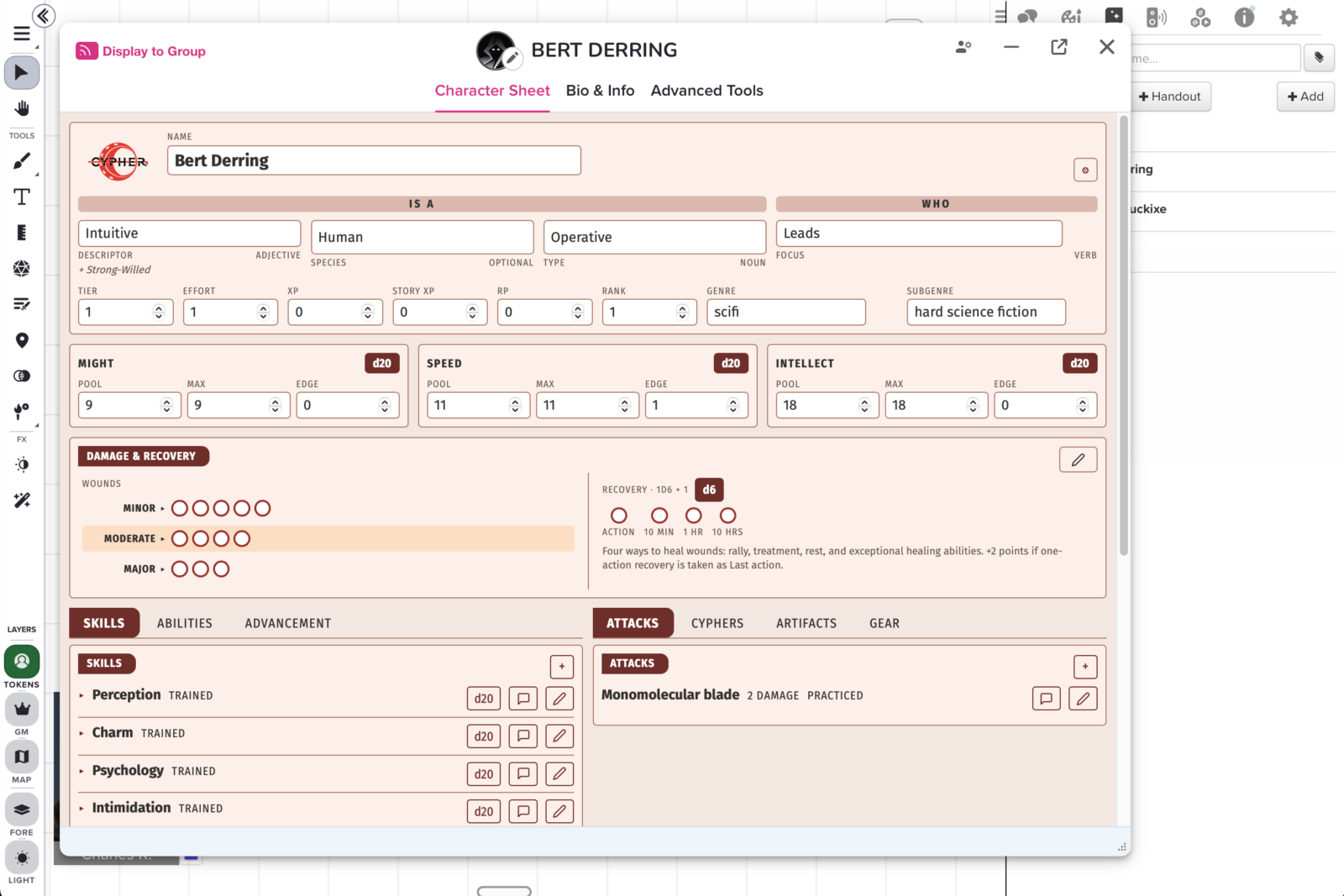Switch to the Bio & Info tab

tap(600, 91)
